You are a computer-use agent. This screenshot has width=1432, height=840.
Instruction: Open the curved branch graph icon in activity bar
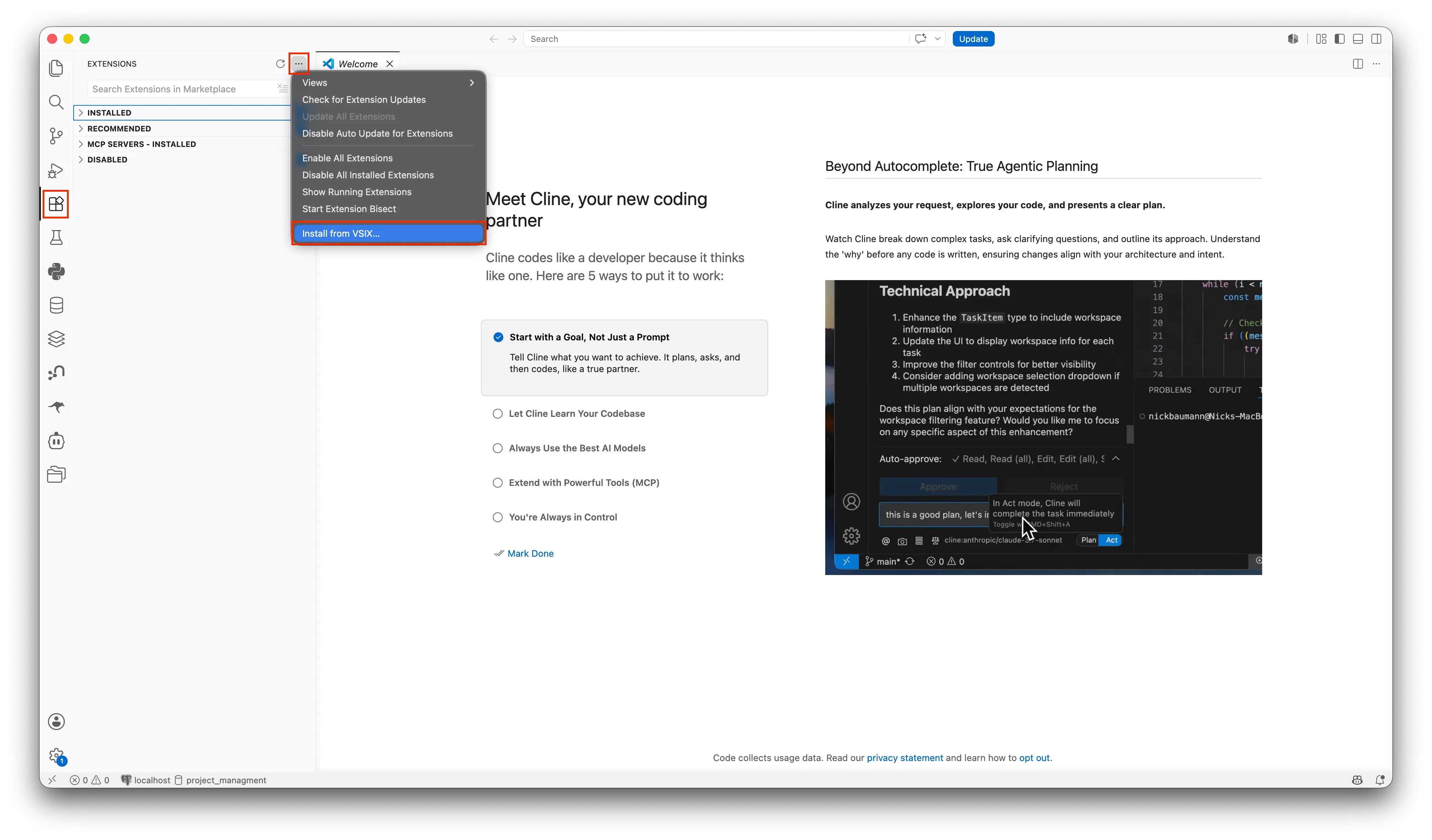coord(56,373)
